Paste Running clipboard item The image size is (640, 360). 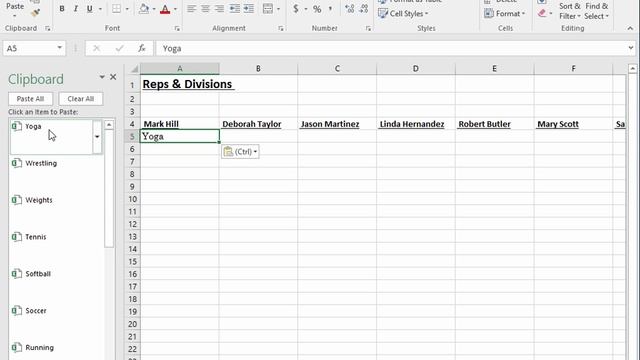click(56, 350)
